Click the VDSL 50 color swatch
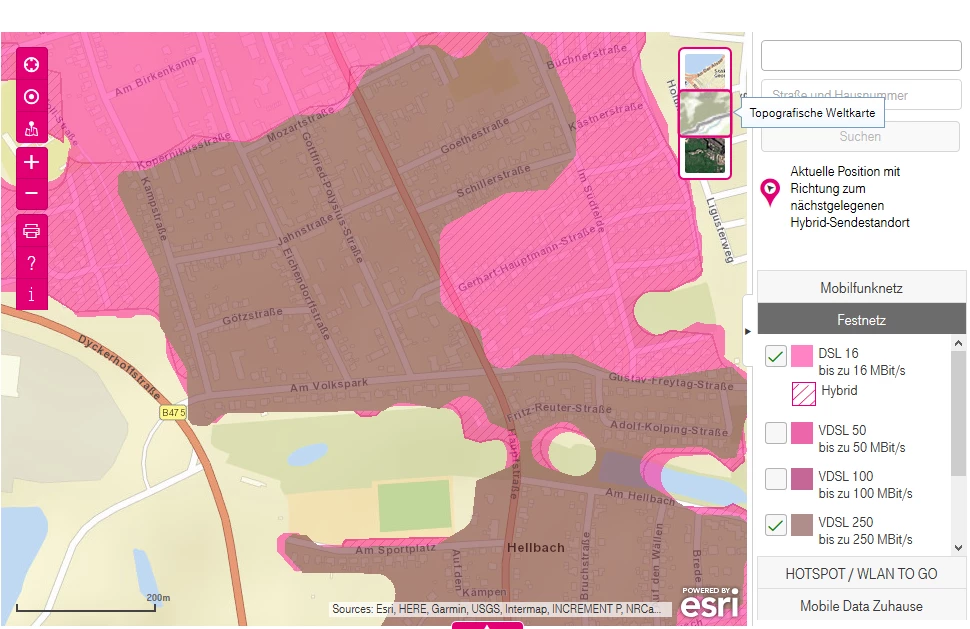The height and width of the screenshot is (629, 970). pos(802,433)
